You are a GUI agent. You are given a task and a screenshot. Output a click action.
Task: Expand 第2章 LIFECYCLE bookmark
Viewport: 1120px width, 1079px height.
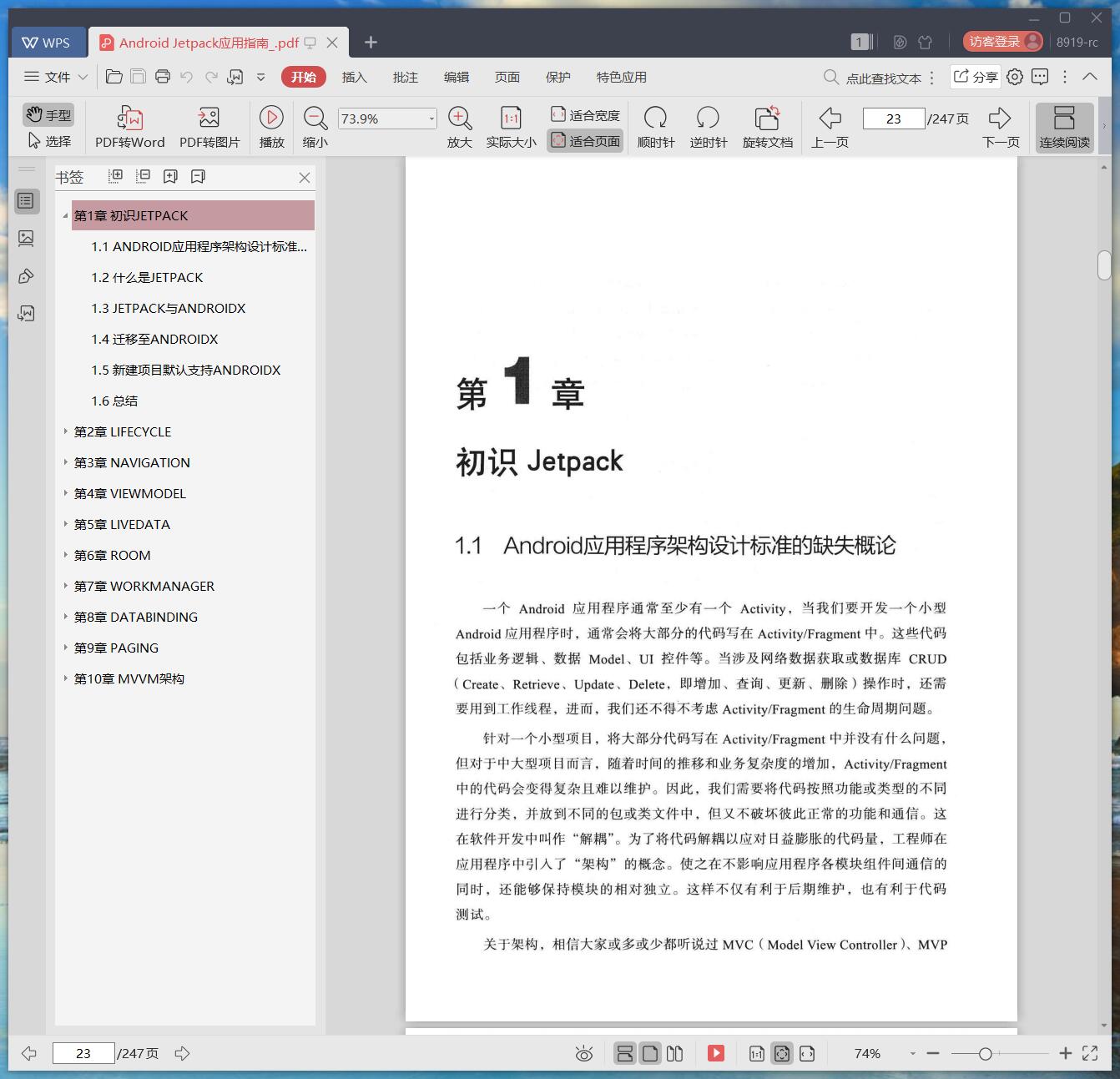pos(65,431)
